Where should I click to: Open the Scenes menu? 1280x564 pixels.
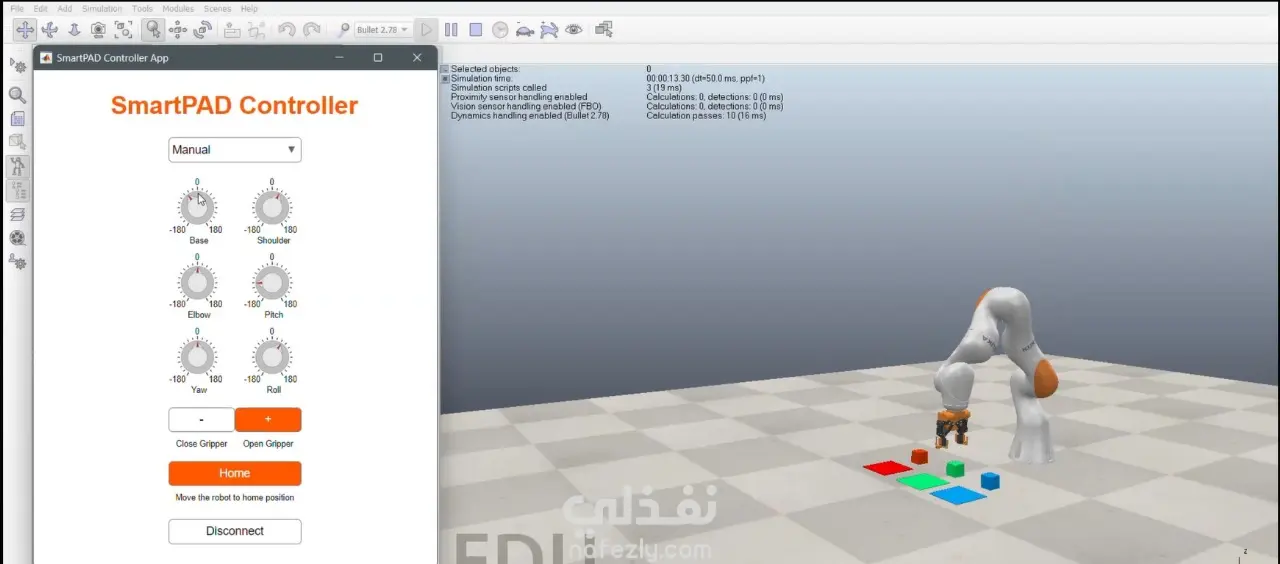(x=217, y=8)
